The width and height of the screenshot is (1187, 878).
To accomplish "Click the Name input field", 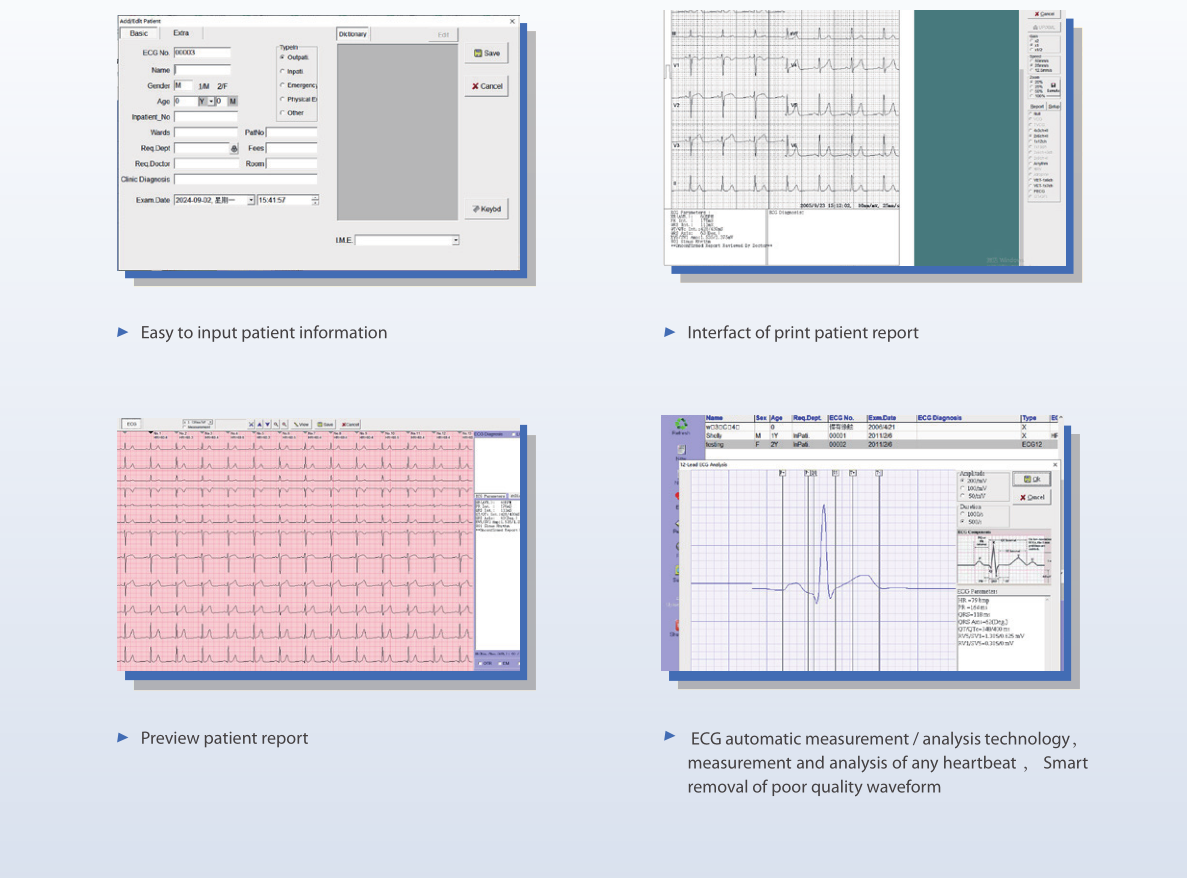I will coord(202,70).
